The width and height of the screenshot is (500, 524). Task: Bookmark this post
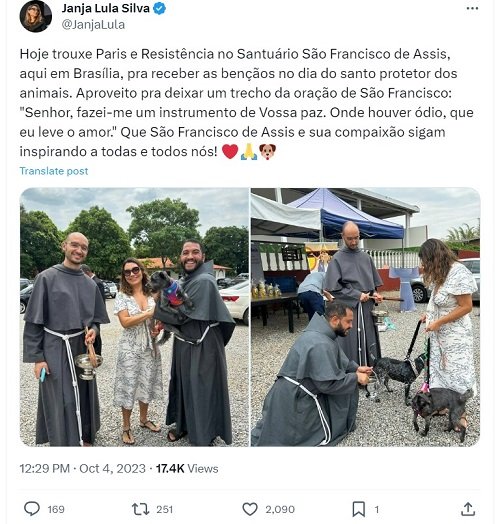point(358,509)
